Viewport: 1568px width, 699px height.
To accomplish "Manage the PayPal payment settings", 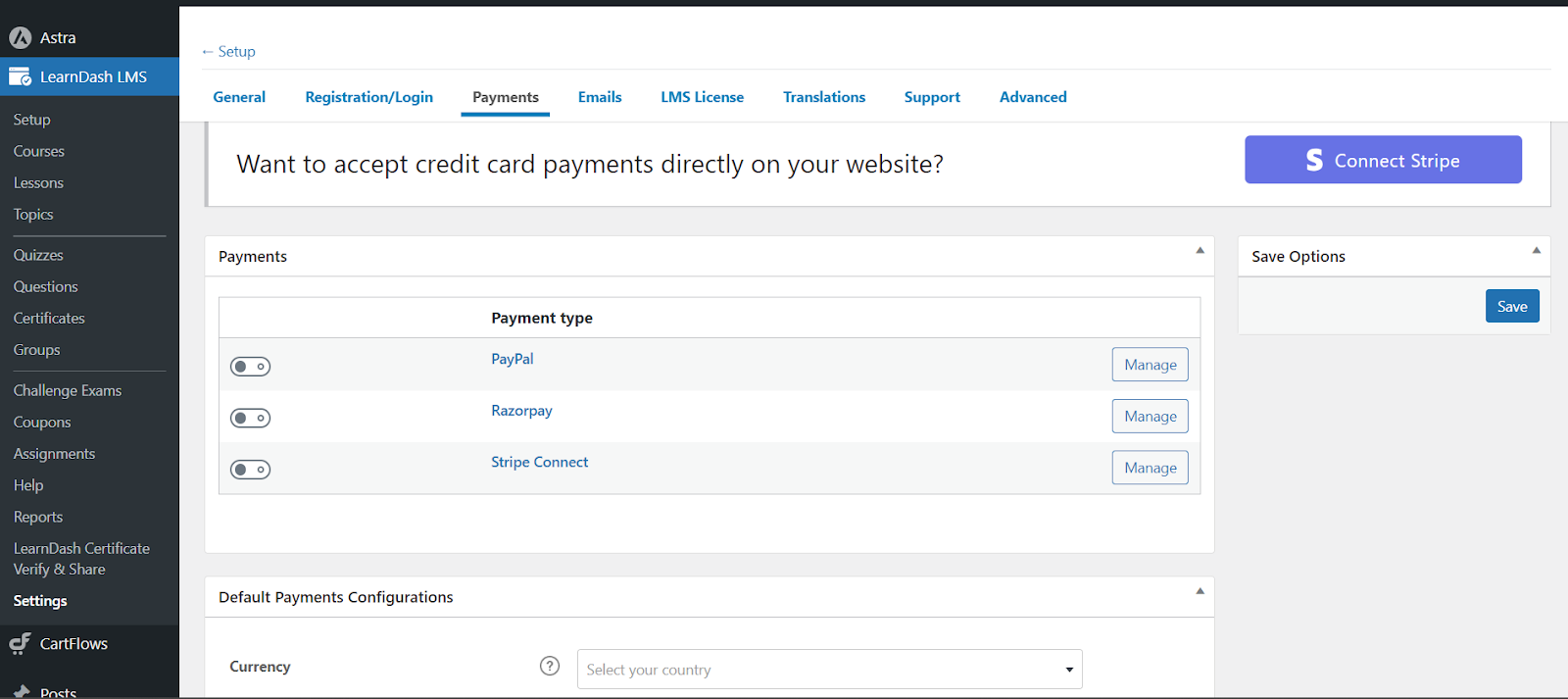I will coord(1150,365).
